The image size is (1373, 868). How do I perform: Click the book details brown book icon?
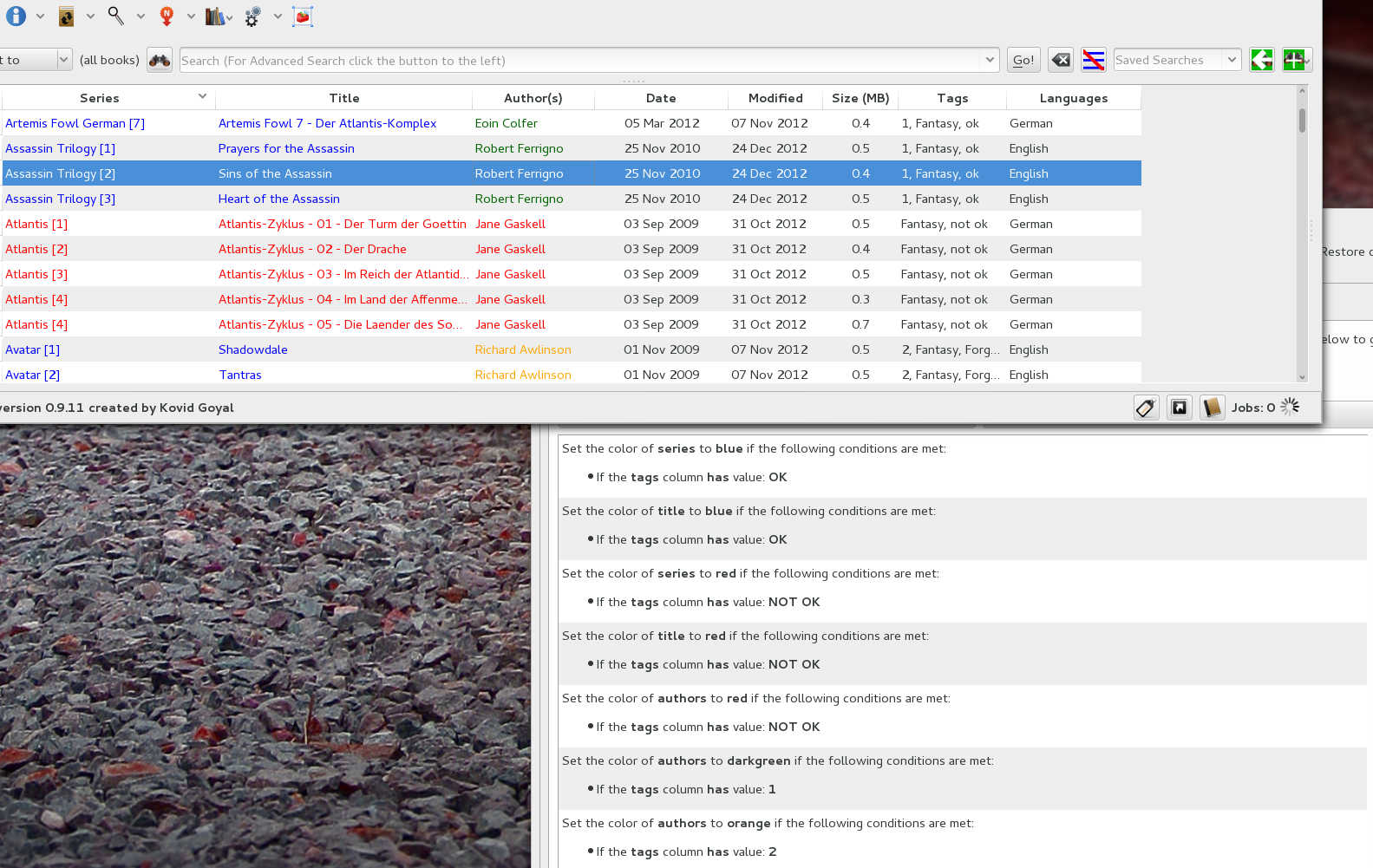(x=1212, y=408)
